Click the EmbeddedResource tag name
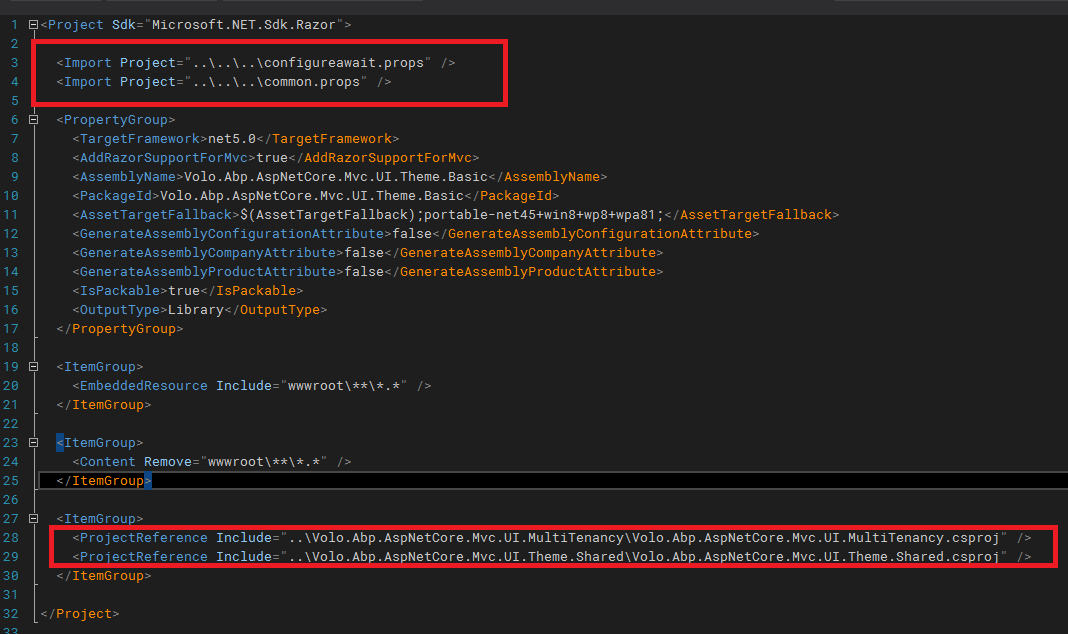 144,386
